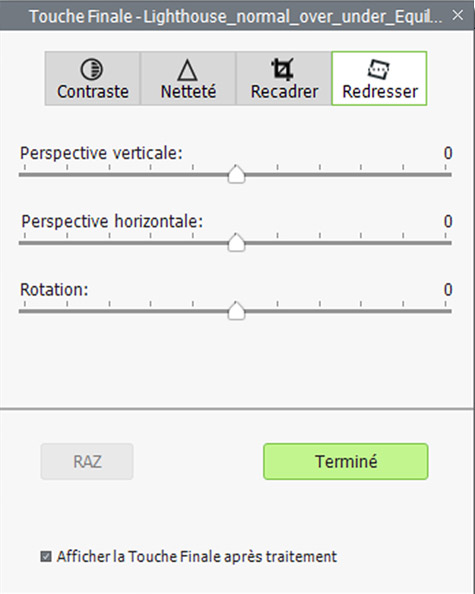Open the Netteté tab label
Viewport: 475px width, 594px height.
(x=188, y=92)
